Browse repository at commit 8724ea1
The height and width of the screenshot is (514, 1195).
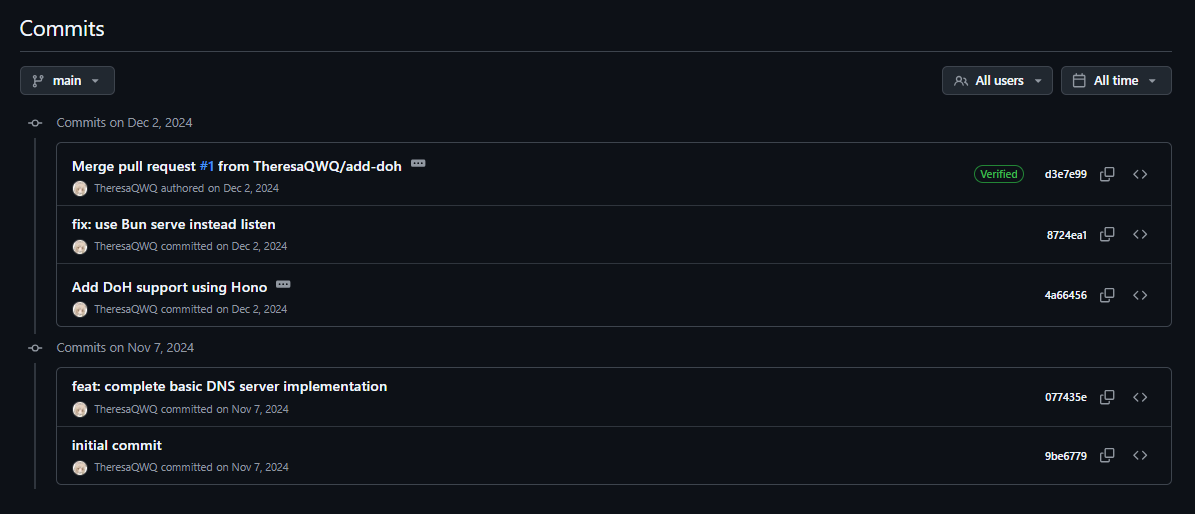1140,235
